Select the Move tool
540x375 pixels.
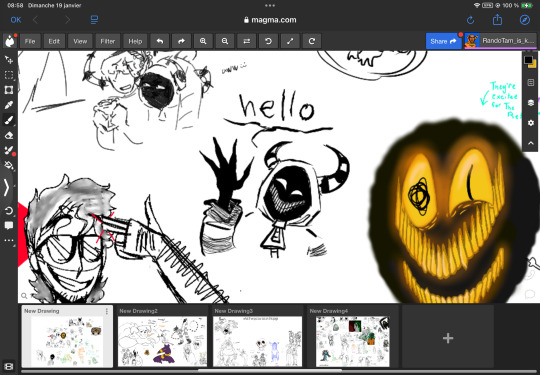(x=9, y=60)
